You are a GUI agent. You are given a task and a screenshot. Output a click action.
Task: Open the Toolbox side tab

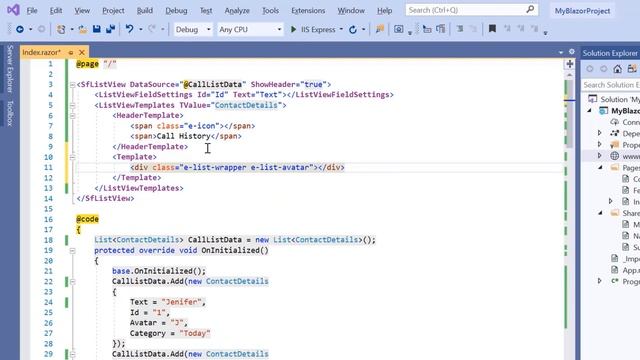[10, 113]
